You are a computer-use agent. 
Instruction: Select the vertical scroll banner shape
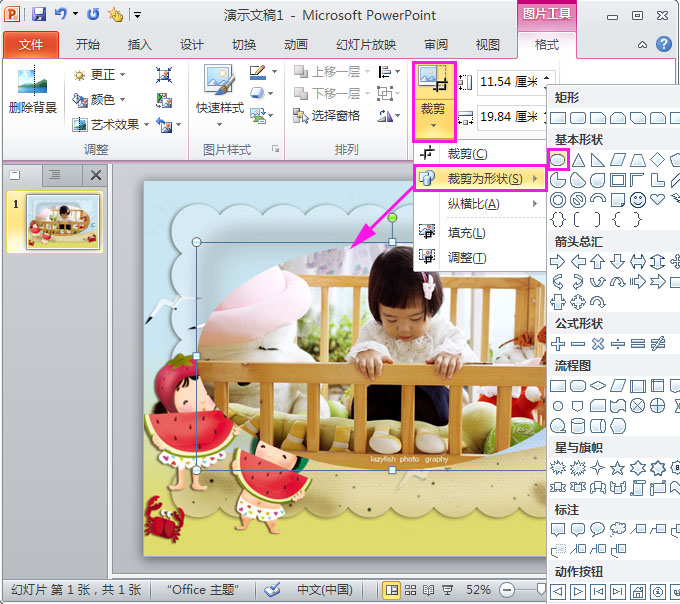tap(638, 488)
